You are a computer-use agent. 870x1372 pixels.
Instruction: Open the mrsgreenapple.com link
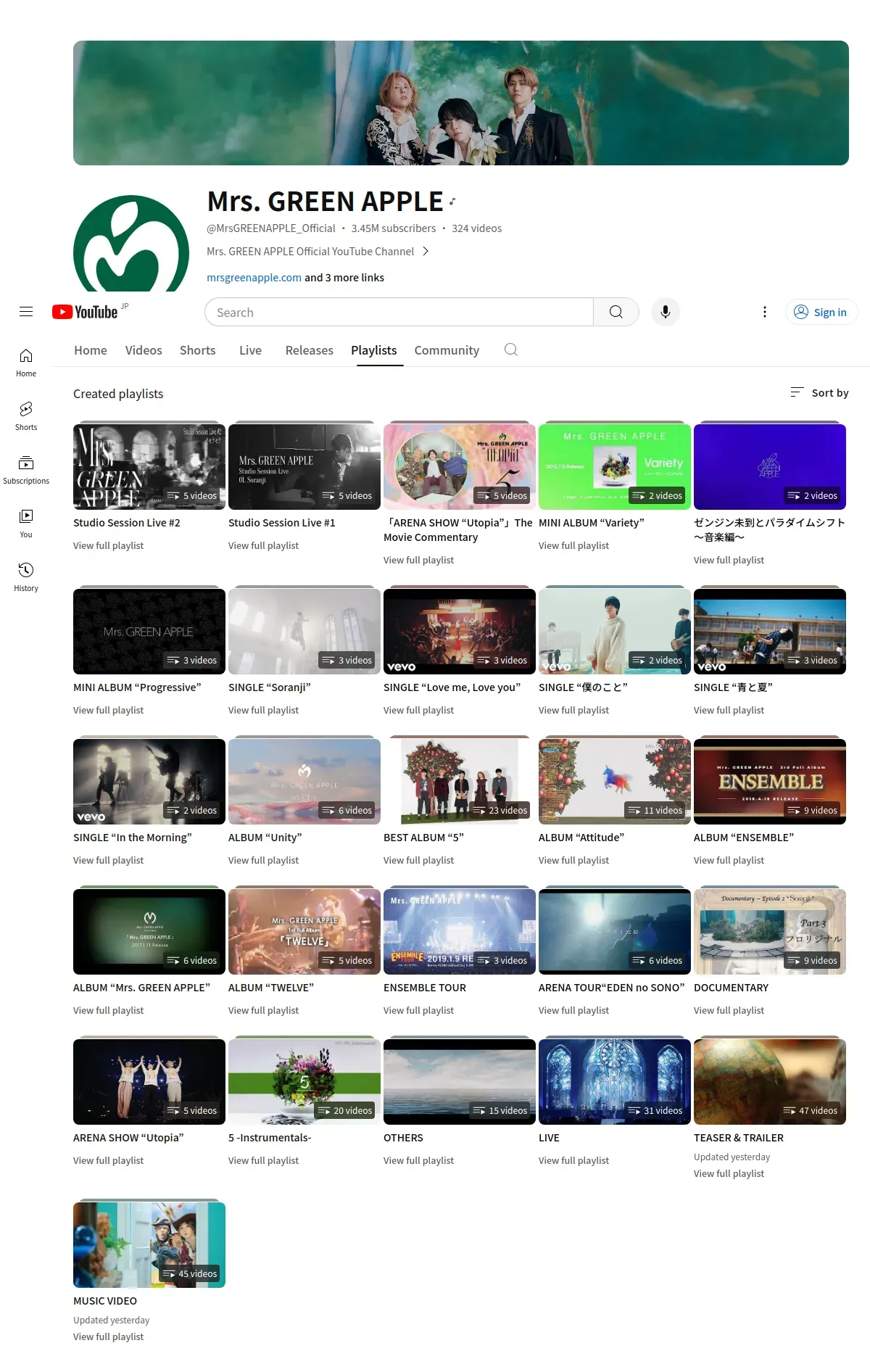coord(254,277)
